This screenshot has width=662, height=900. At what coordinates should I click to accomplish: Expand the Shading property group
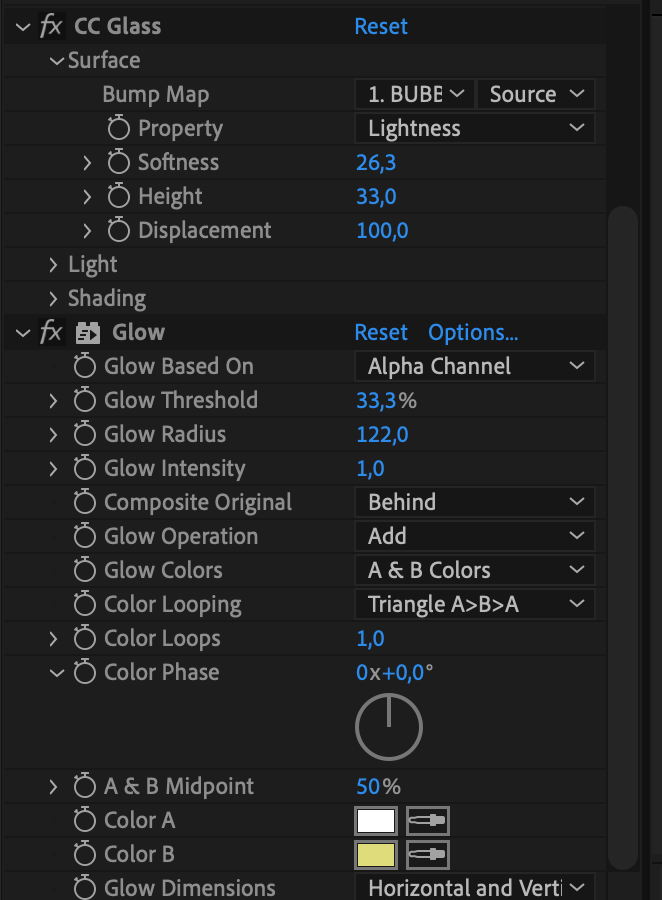click(x=53, y=299)
